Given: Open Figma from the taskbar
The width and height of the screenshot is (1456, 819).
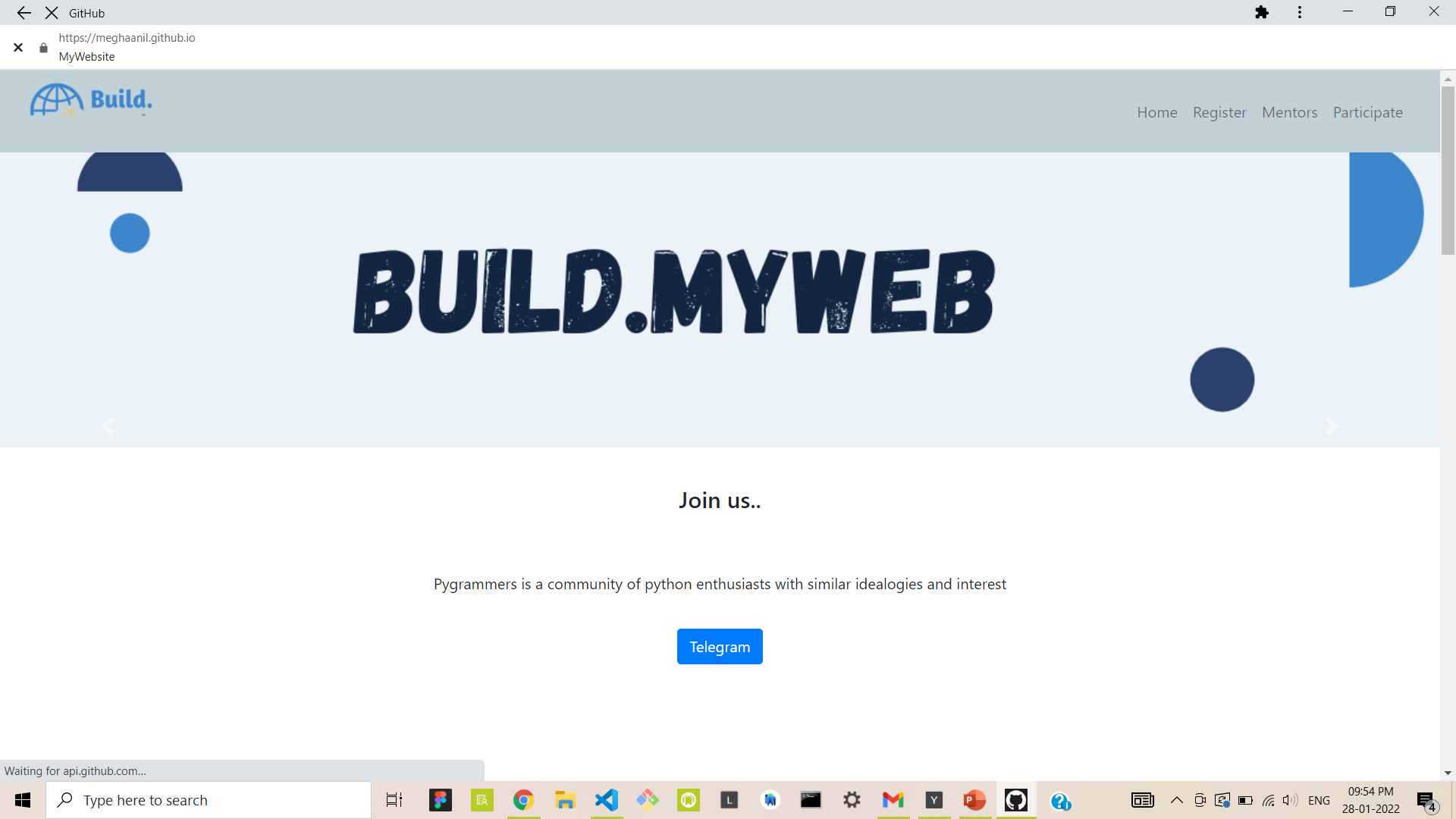Looking at the screenshot, I should pyautogui.click(x=440, y=800).
